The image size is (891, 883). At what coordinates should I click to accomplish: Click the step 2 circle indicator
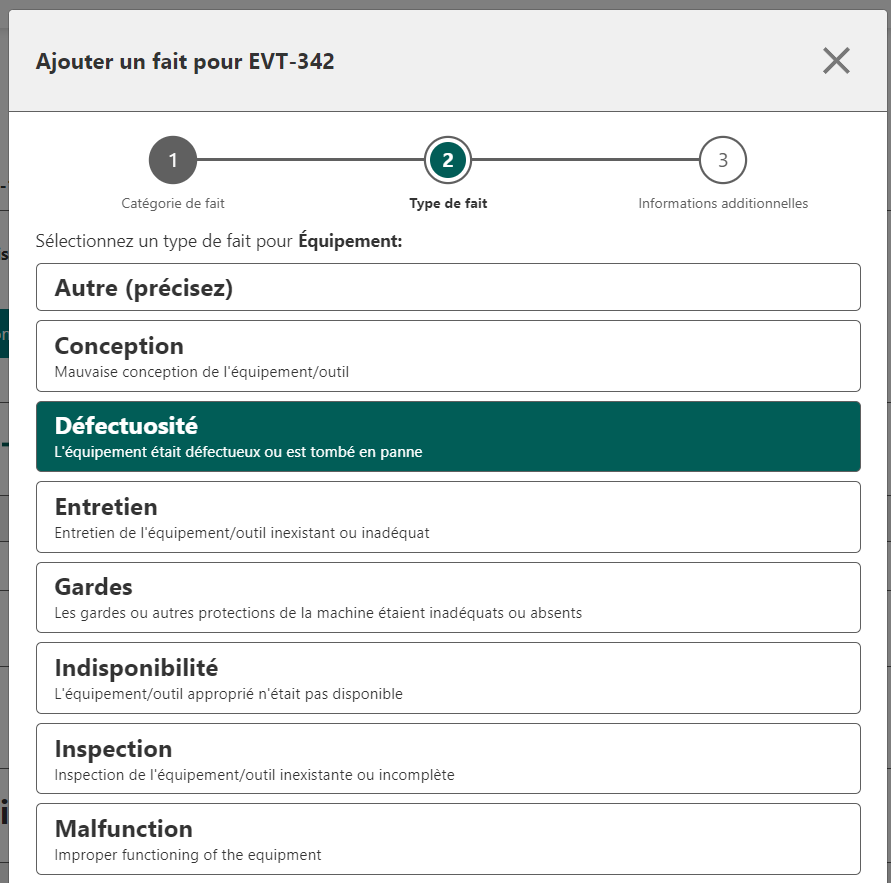tap(448, 160)
